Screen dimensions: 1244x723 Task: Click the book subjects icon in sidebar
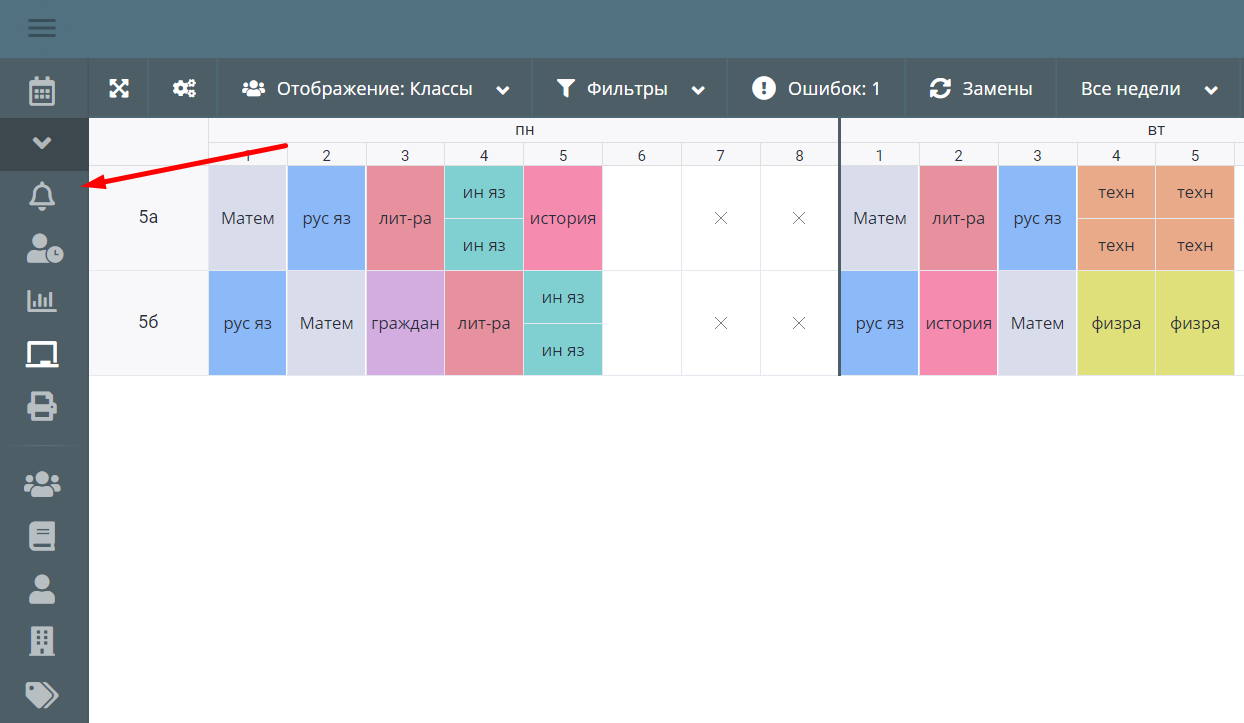42,537
